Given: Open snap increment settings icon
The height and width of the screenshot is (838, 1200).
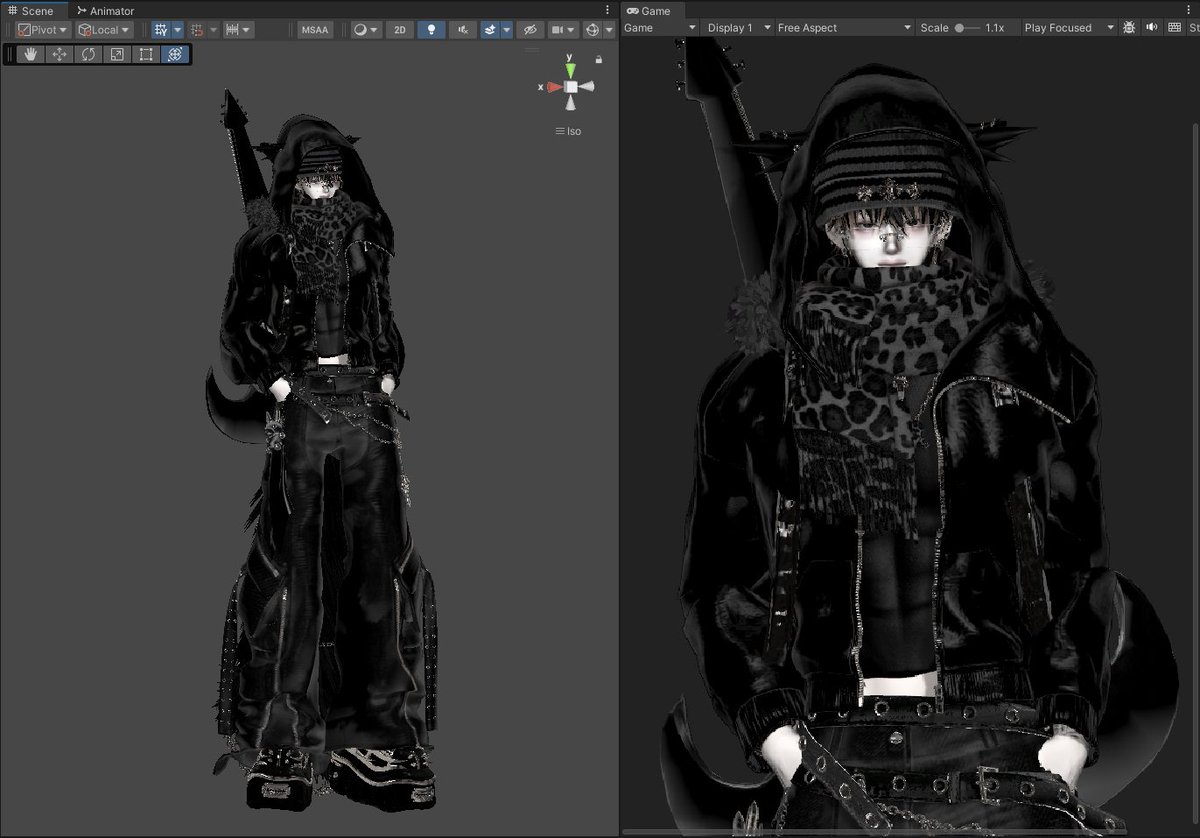Looking at the screenshot, I should pyautogui.click(x=231, y=30).
